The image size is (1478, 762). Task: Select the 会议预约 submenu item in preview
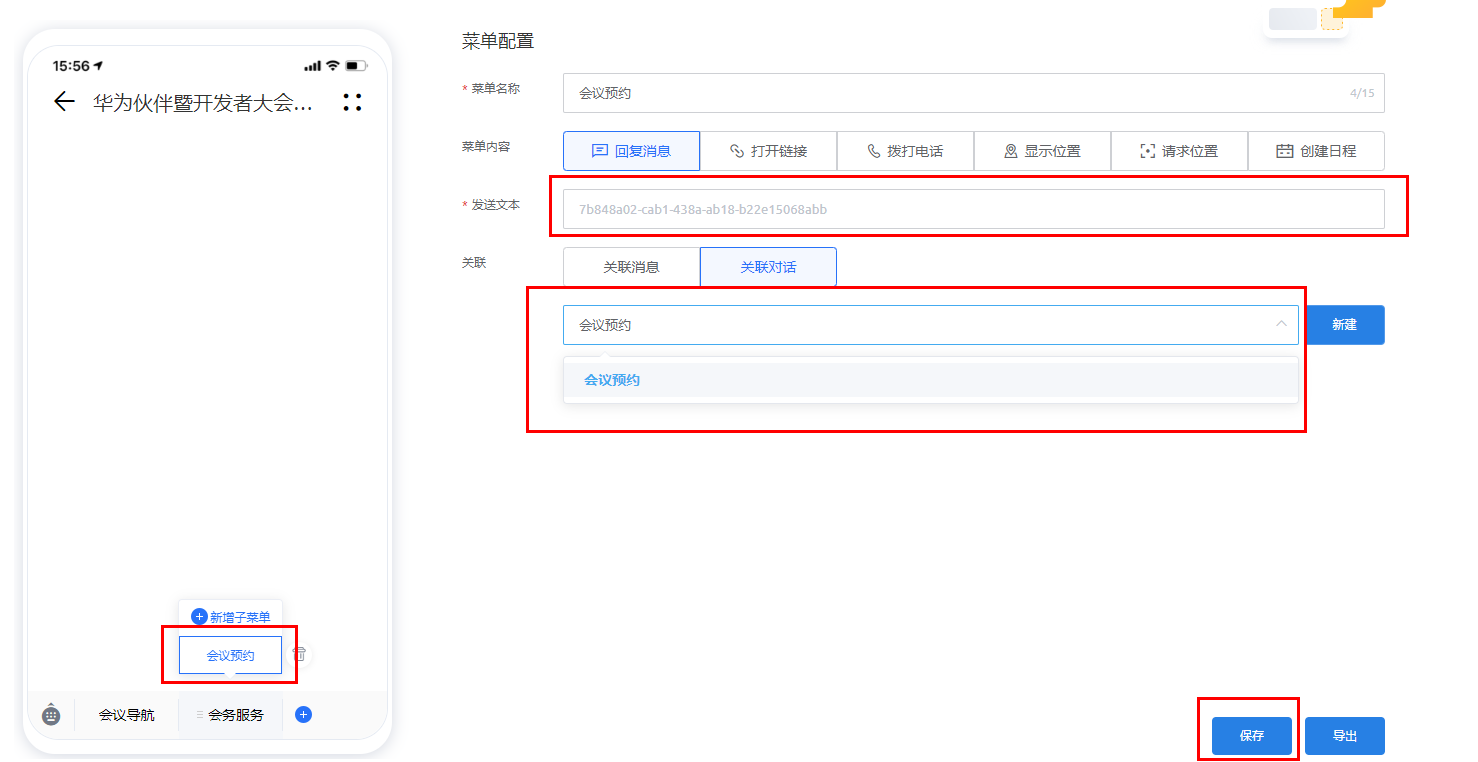click(230, 655)
